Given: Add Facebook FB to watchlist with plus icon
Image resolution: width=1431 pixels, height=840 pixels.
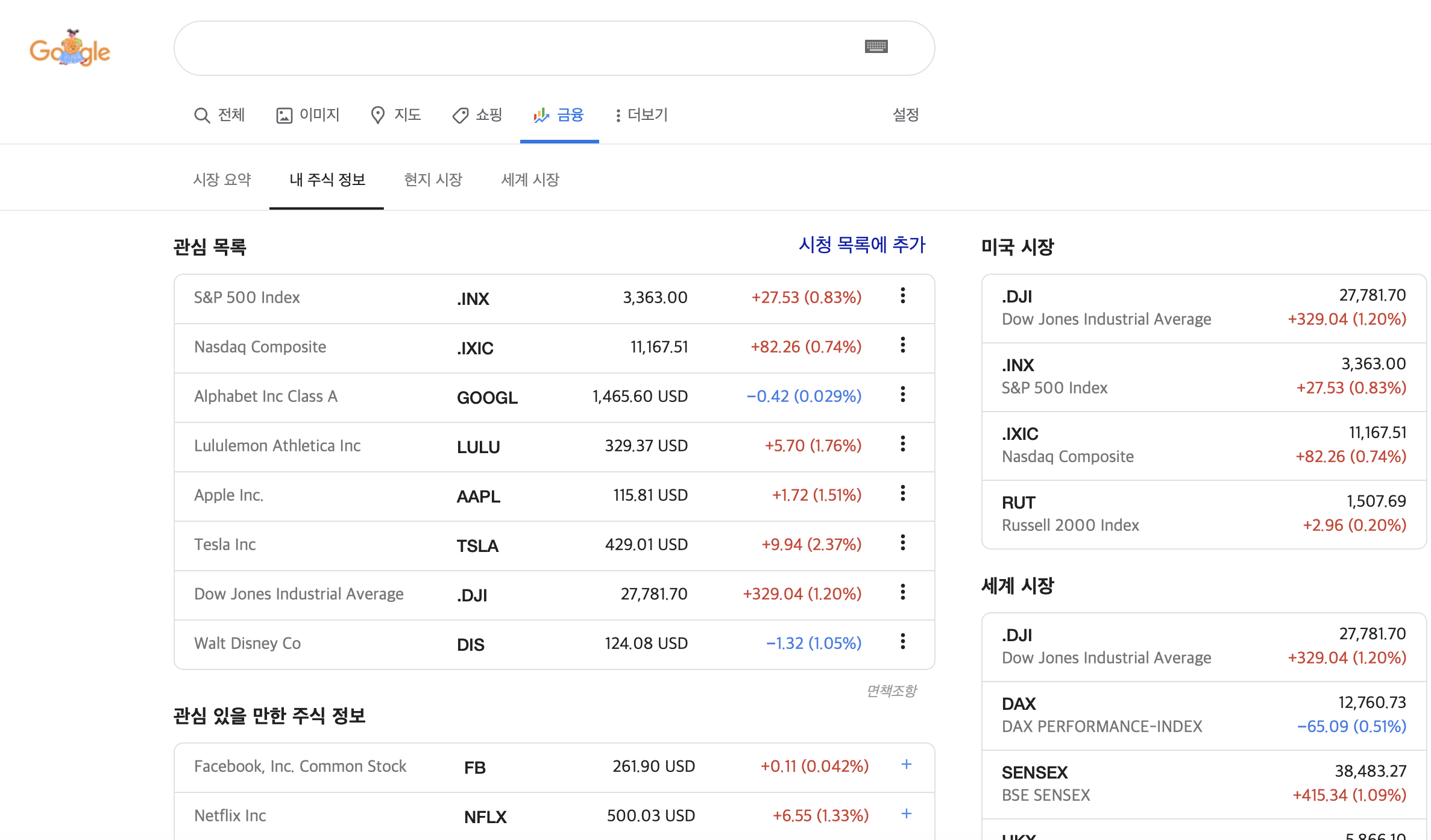Looking at the screenshot, I should [x=906, y=764].
